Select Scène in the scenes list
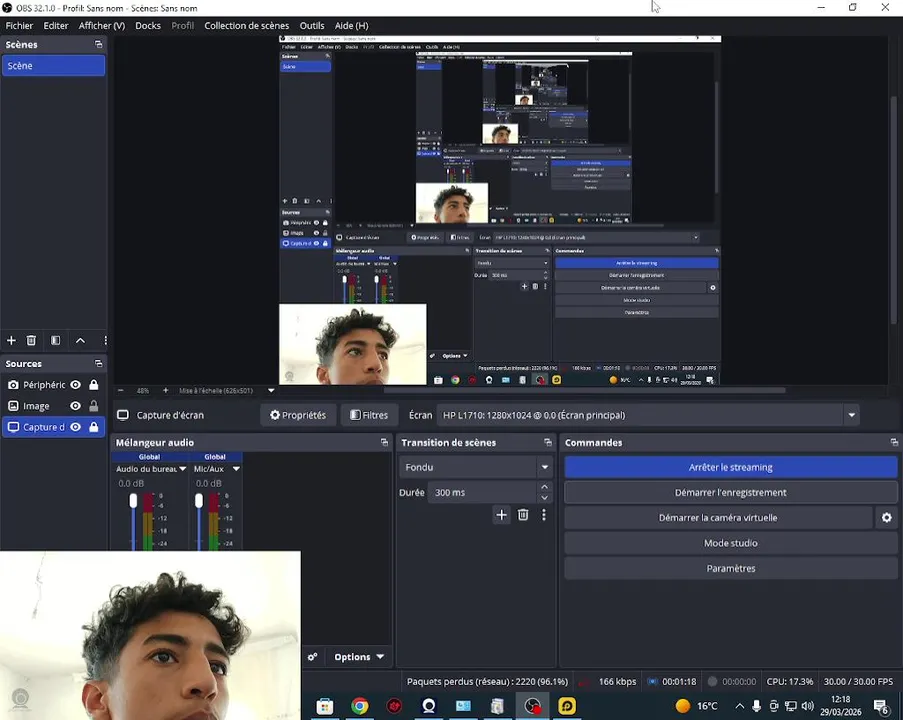 coord(54,66)
